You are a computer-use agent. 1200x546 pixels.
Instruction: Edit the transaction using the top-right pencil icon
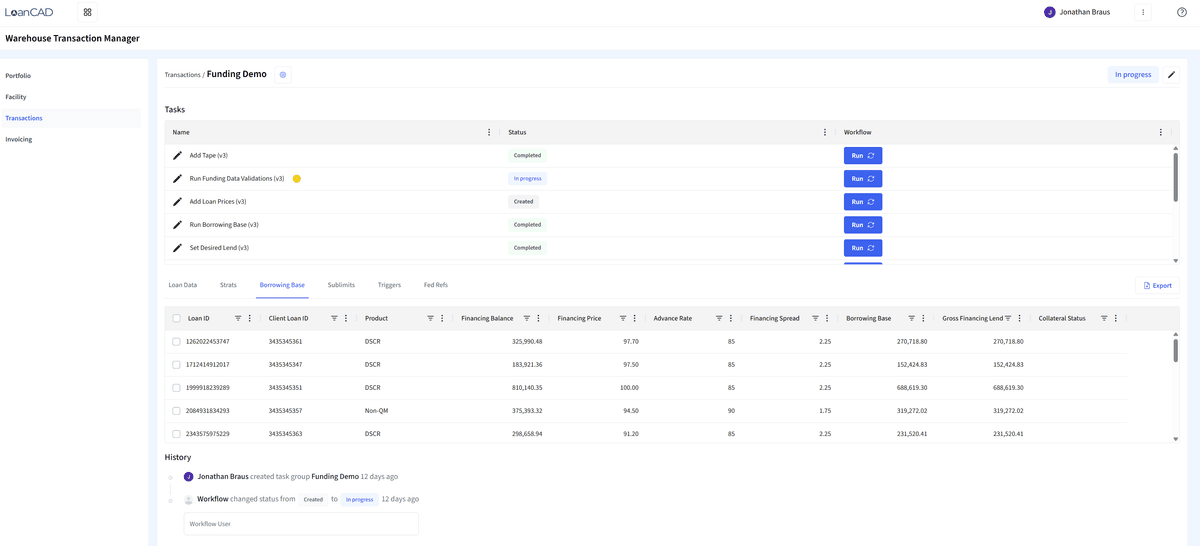1171,74
